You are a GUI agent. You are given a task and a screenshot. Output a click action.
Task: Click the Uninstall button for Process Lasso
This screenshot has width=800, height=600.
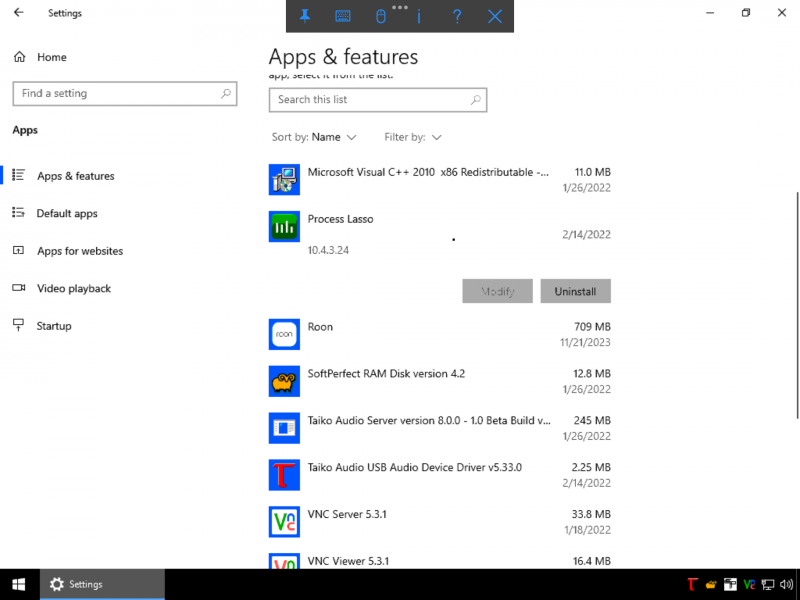coord(576,291)
